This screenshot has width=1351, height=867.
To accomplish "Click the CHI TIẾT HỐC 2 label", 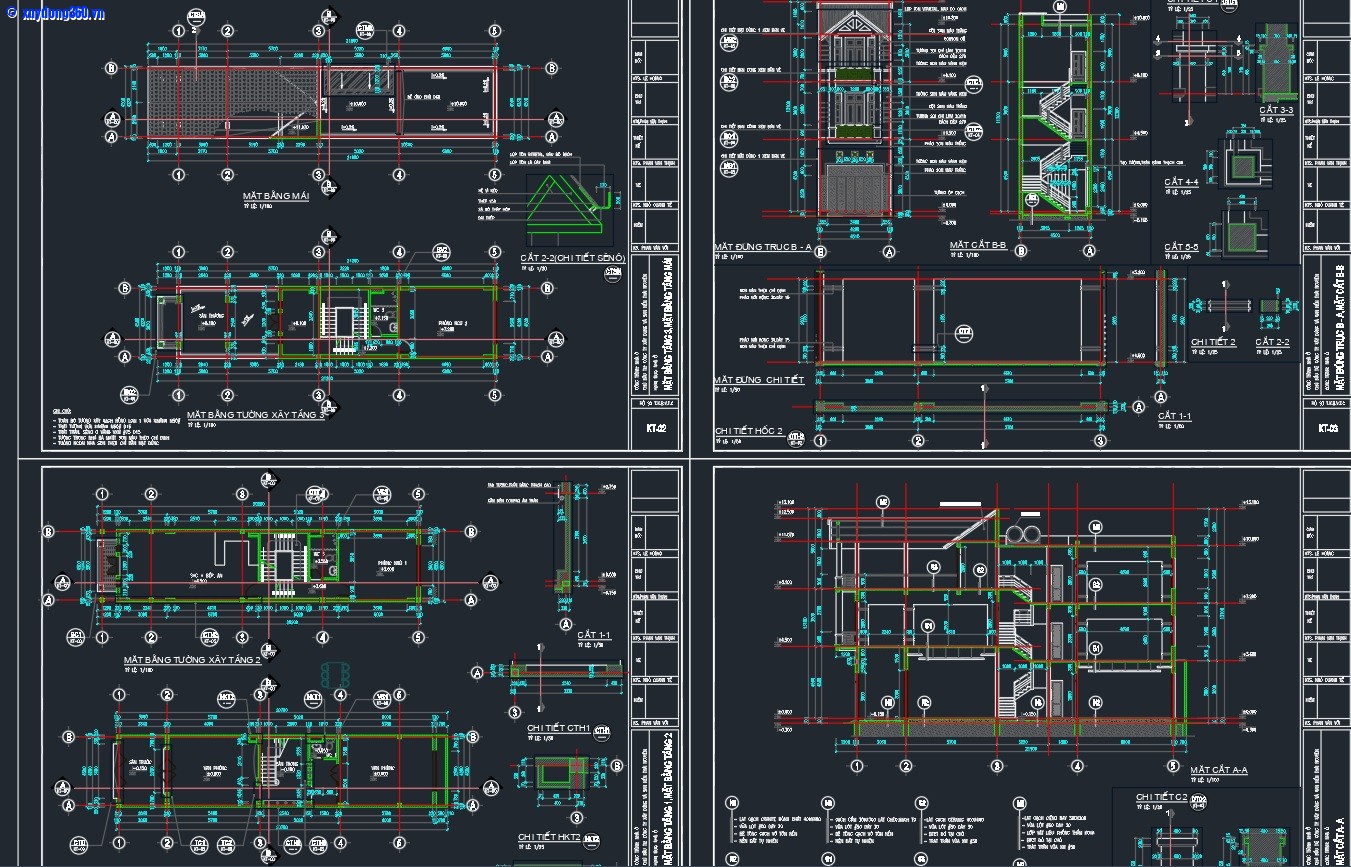I will (749, 431).
